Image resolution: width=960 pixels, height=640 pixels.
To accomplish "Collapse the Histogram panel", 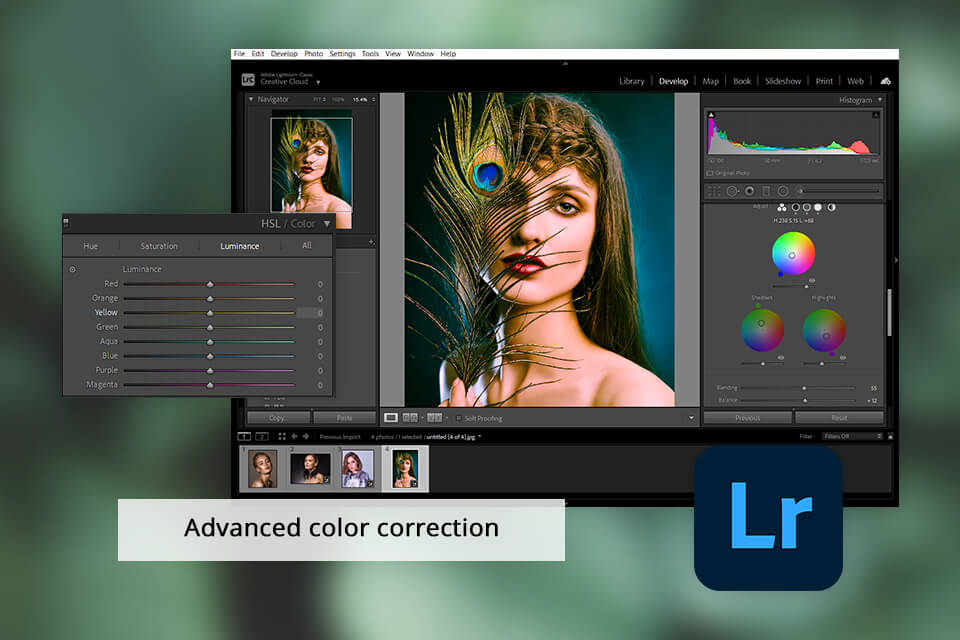I will pos(880,100).
